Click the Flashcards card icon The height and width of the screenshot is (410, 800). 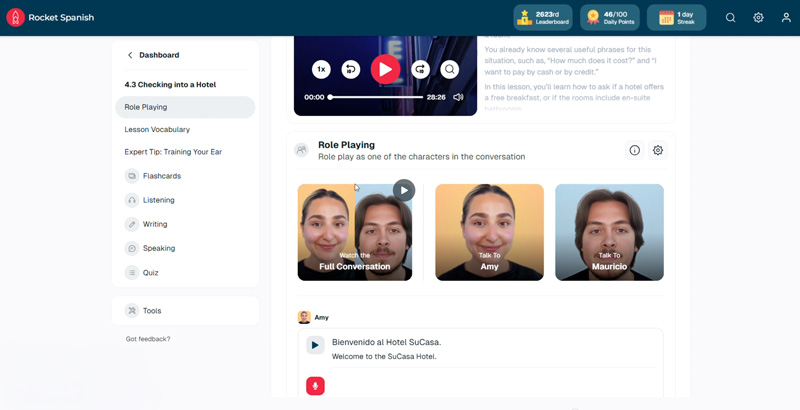(132, 176)
